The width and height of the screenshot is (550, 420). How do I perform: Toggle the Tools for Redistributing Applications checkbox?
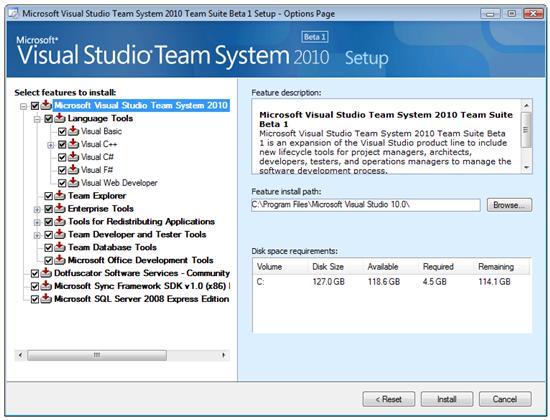[48, 222]
